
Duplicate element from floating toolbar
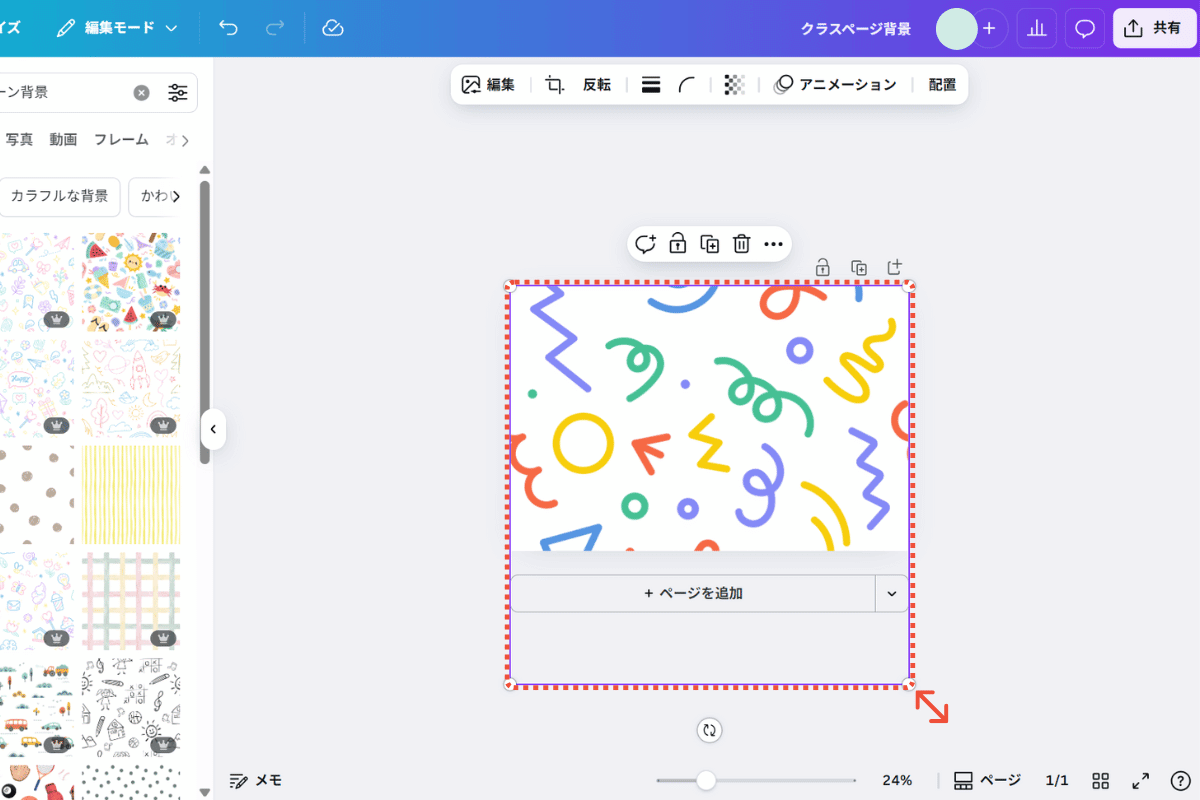click(709, 243)
